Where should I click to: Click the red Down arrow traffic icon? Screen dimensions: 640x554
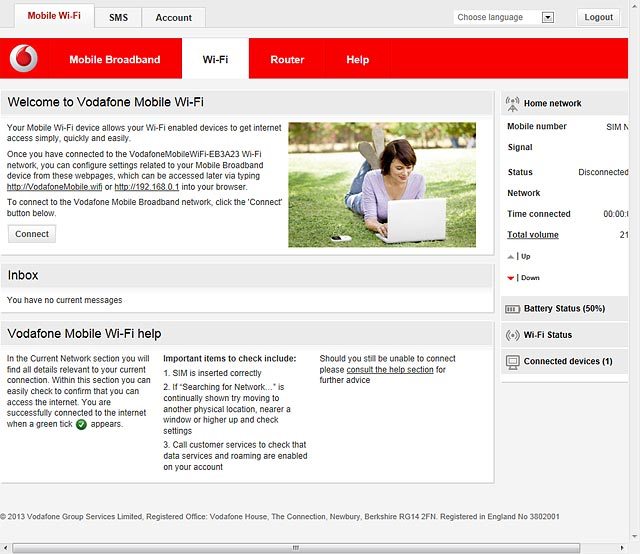click(x=510, y=278)
